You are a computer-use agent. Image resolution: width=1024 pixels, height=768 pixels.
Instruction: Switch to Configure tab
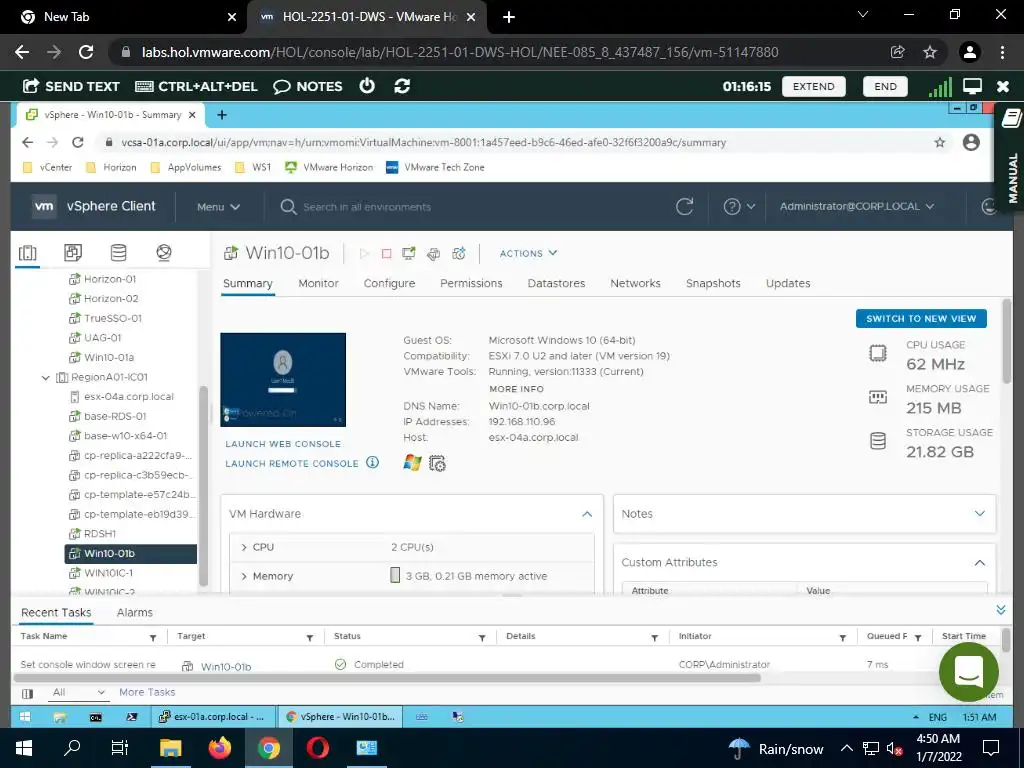point(389,283)
